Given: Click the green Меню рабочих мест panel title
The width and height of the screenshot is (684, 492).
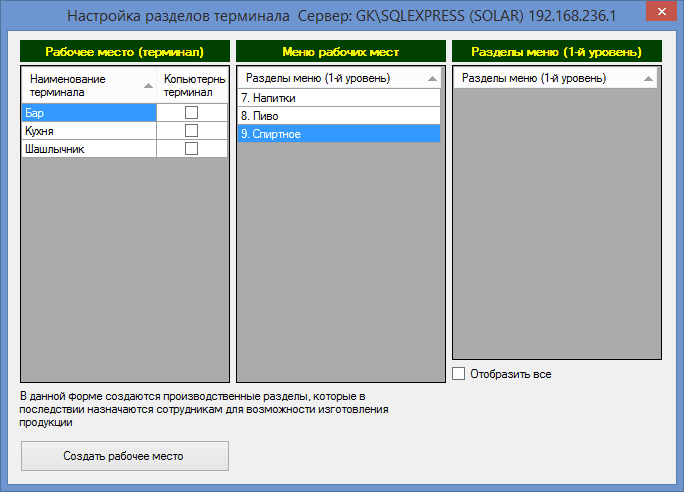Looking at the screenshot, I should click(x=340, y=51).
